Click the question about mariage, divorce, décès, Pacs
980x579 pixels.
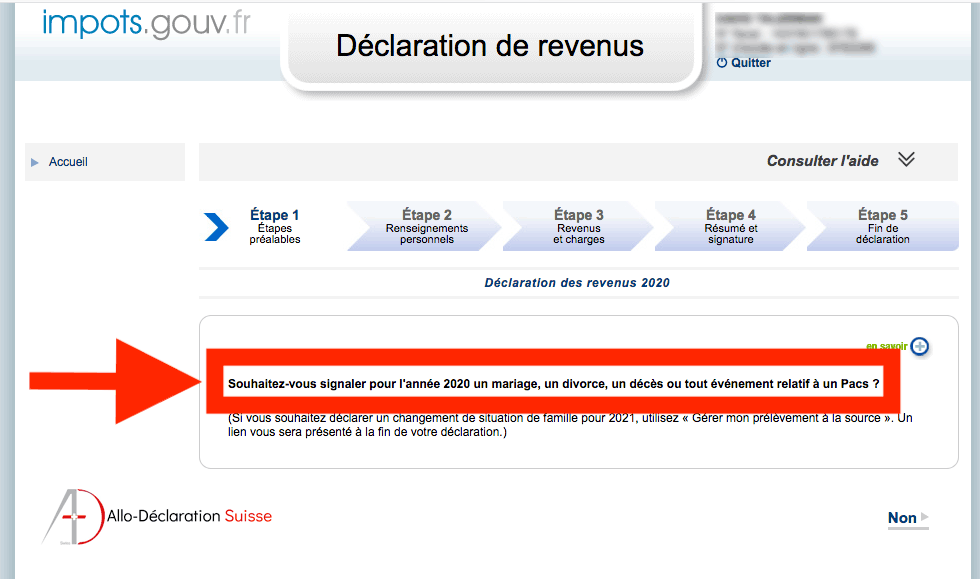(x=553, y=384)
